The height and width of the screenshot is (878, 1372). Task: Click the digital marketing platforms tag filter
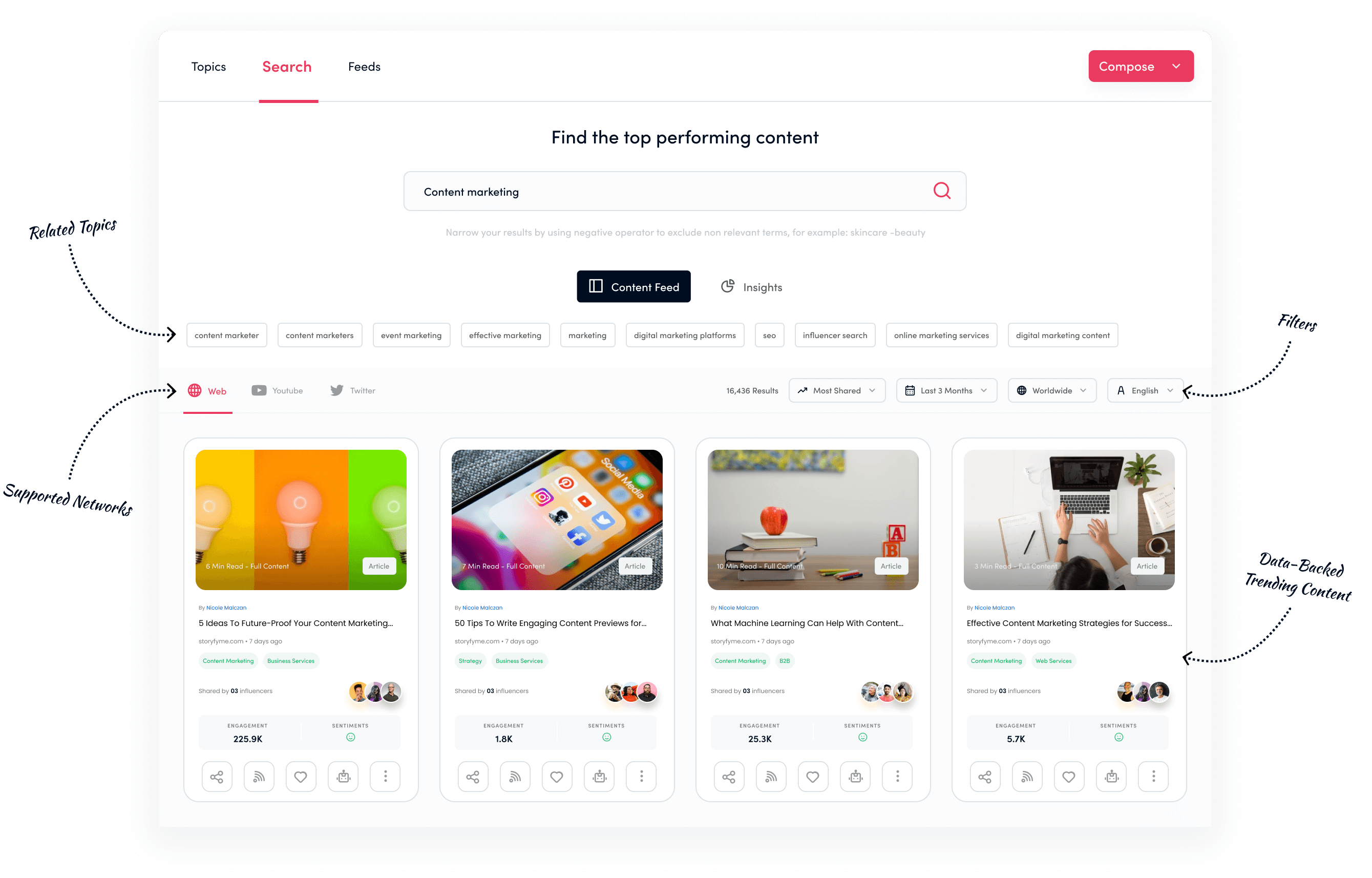(684, 334)
